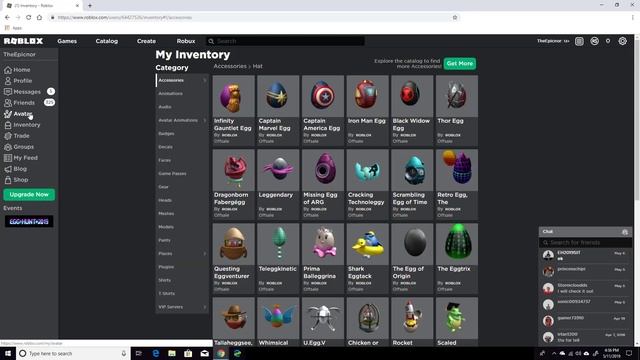This screenshot has width=640, height=360.
Task: Open the Mail app from the taskbar
Action: point(204,353)
